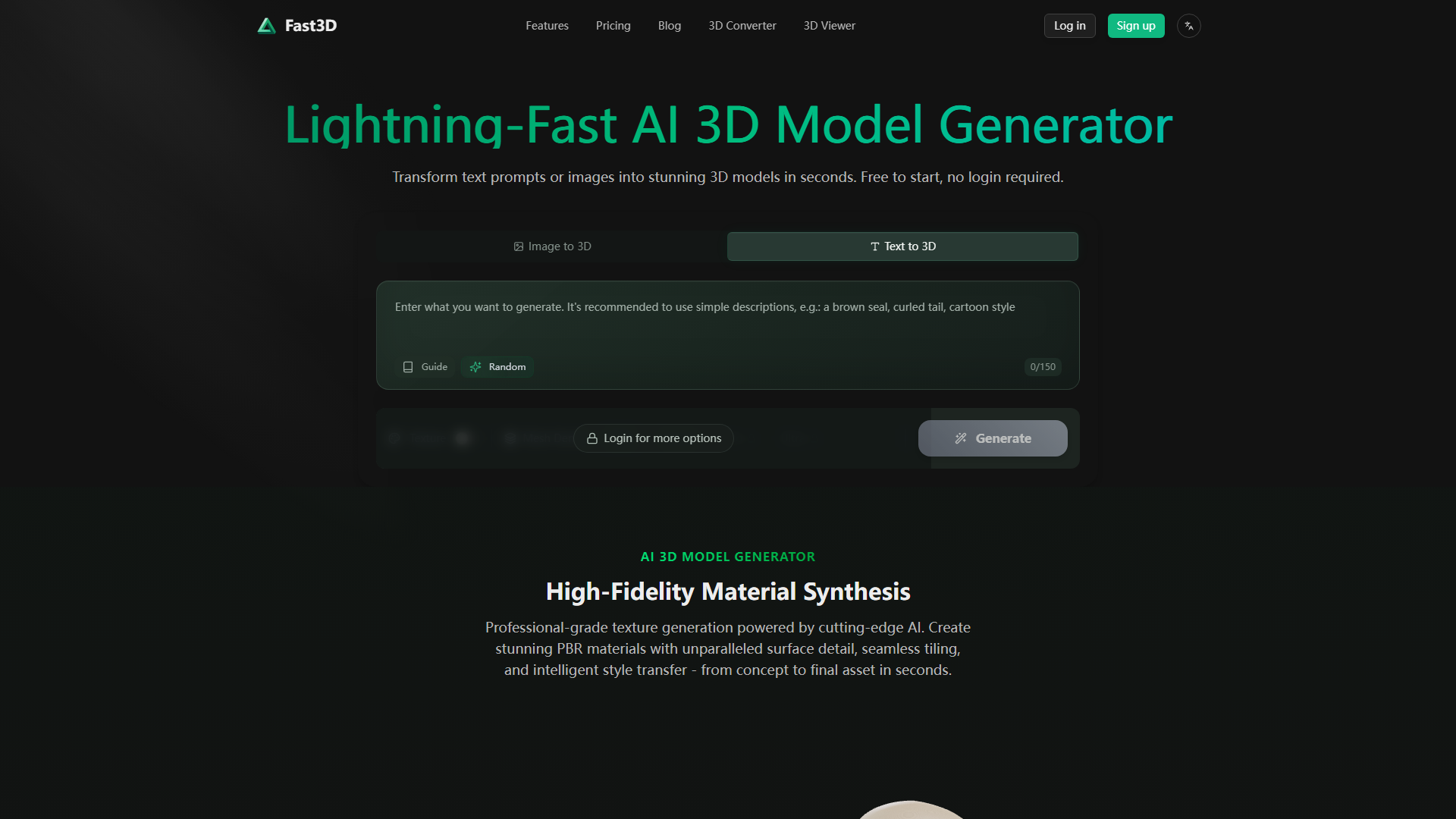Click the Generate button
Image resolution: width=1456 pixels, height=819 pixels.
click(993, 438)
